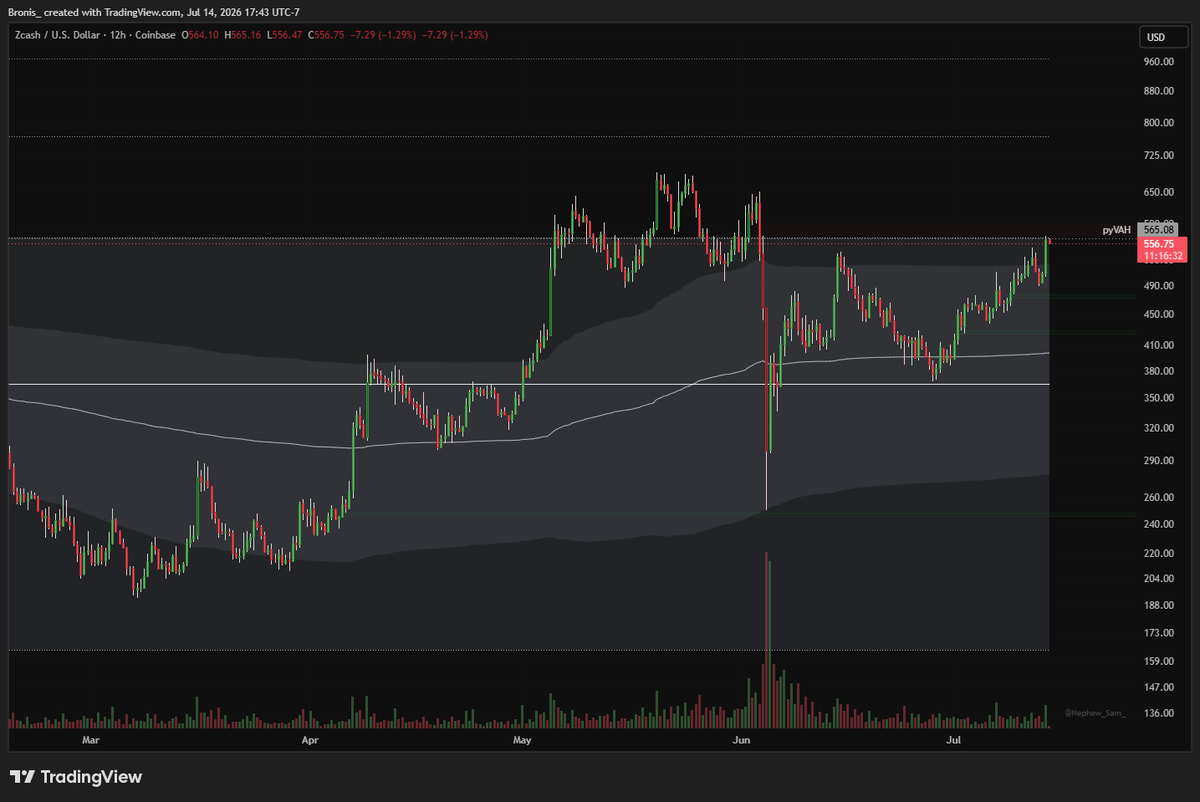This screenshot has height=802, width=1200.
Task: Click the 220.00 price axis label
Action: (1158, 553)
